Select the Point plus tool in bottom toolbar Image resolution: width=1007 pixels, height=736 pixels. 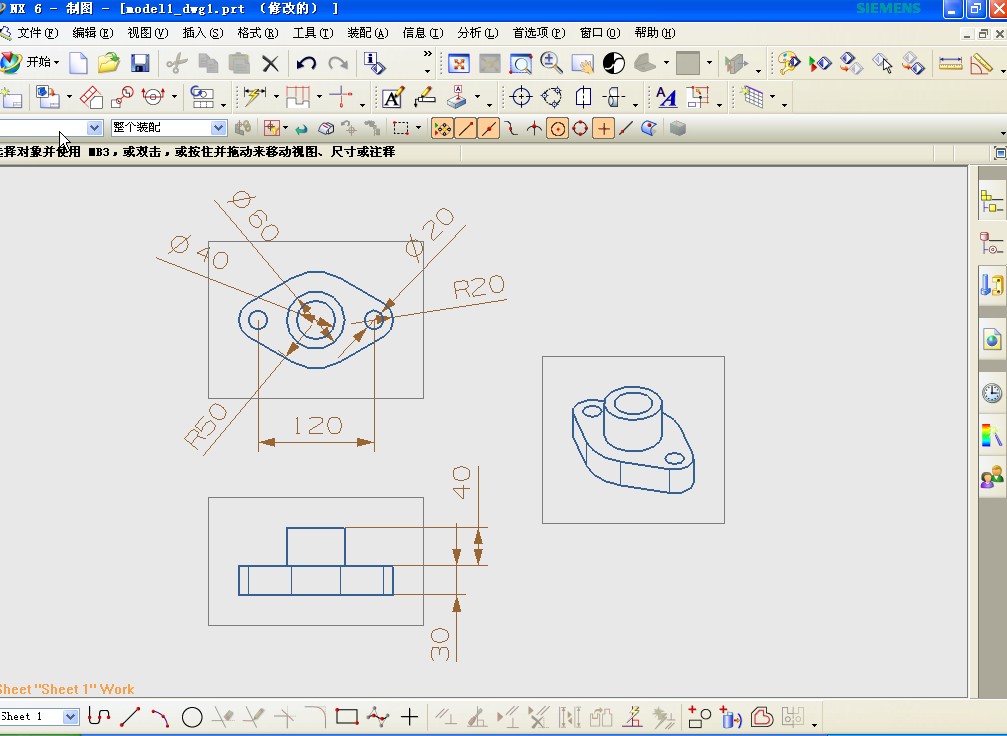[409, 717]
